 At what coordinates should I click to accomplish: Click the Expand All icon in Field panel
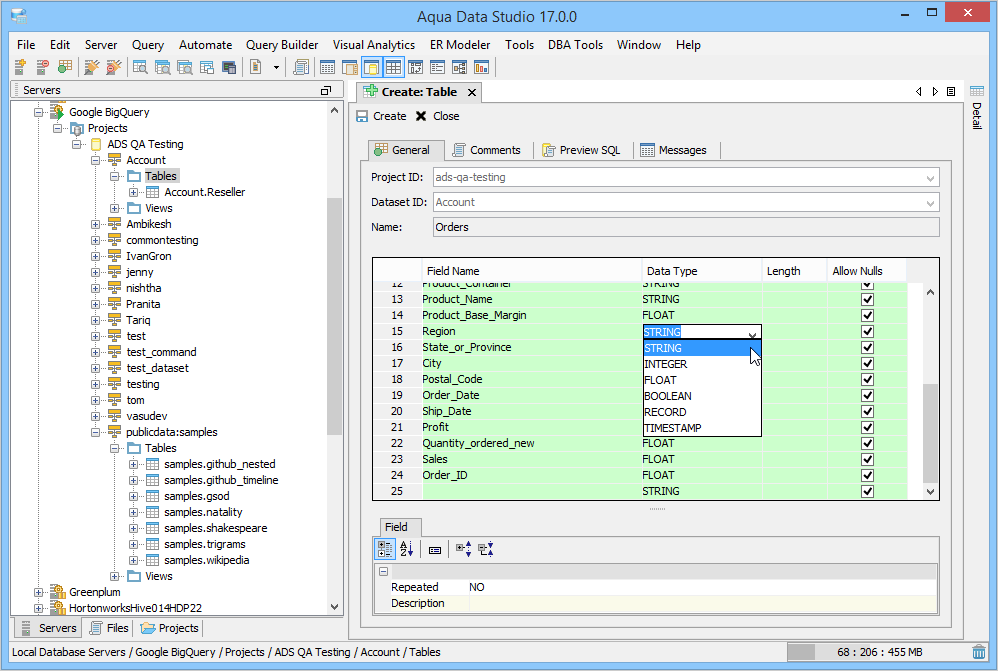tap(463, 549)
